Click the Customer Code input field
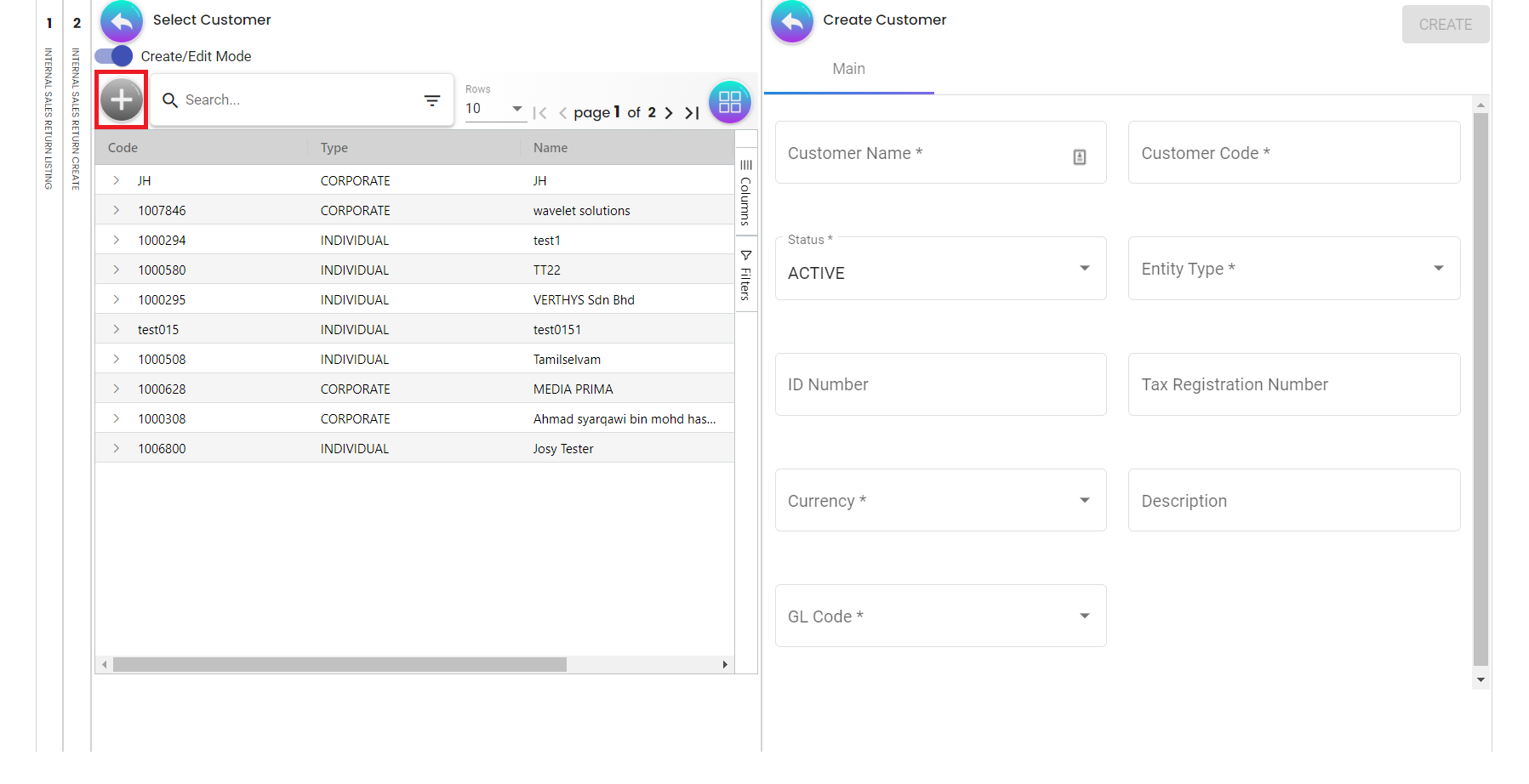This screenshot has height=784, width=1529. pos(1293,153)
